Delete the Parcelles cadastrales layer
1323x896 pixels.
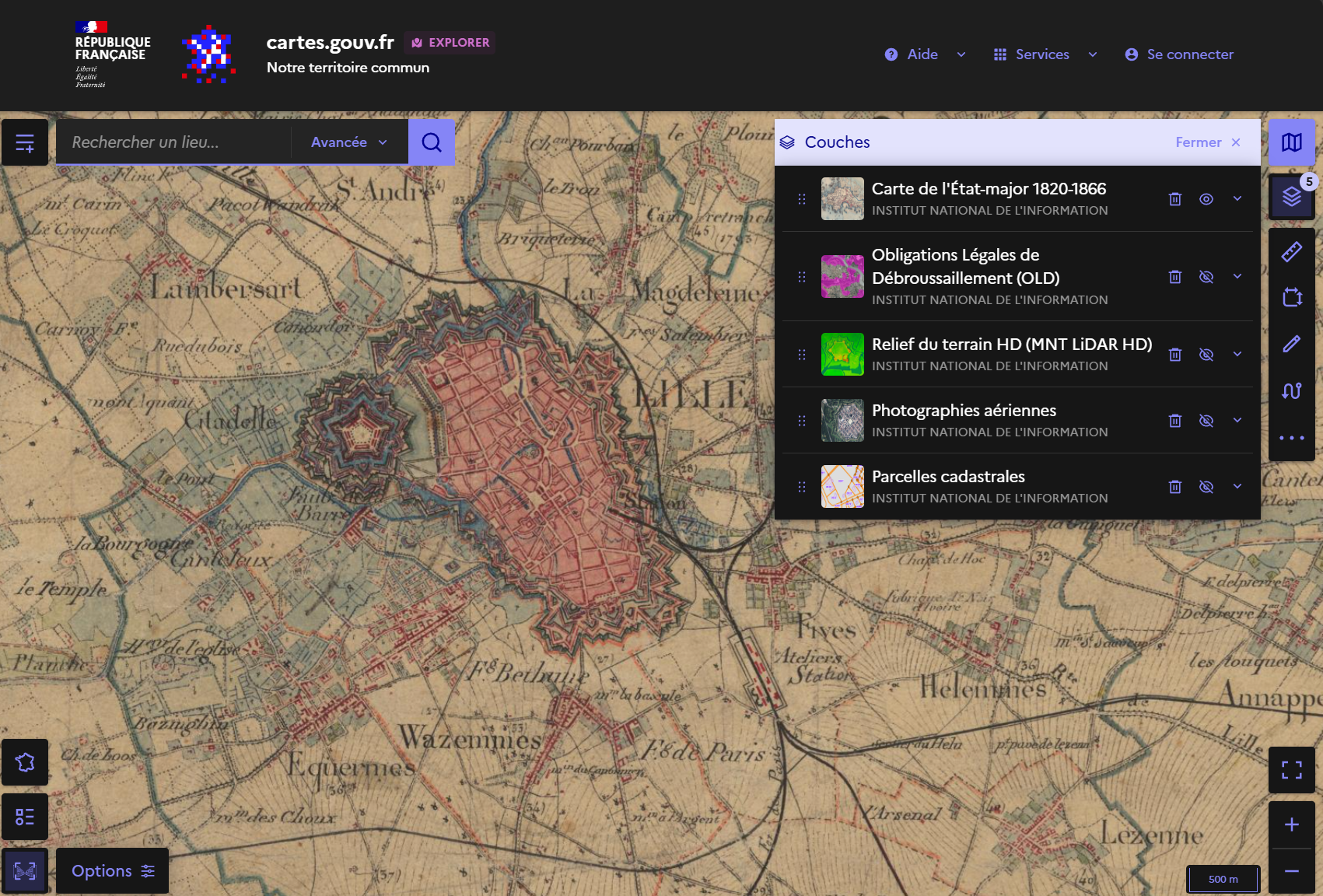[x=1175, y=487]
